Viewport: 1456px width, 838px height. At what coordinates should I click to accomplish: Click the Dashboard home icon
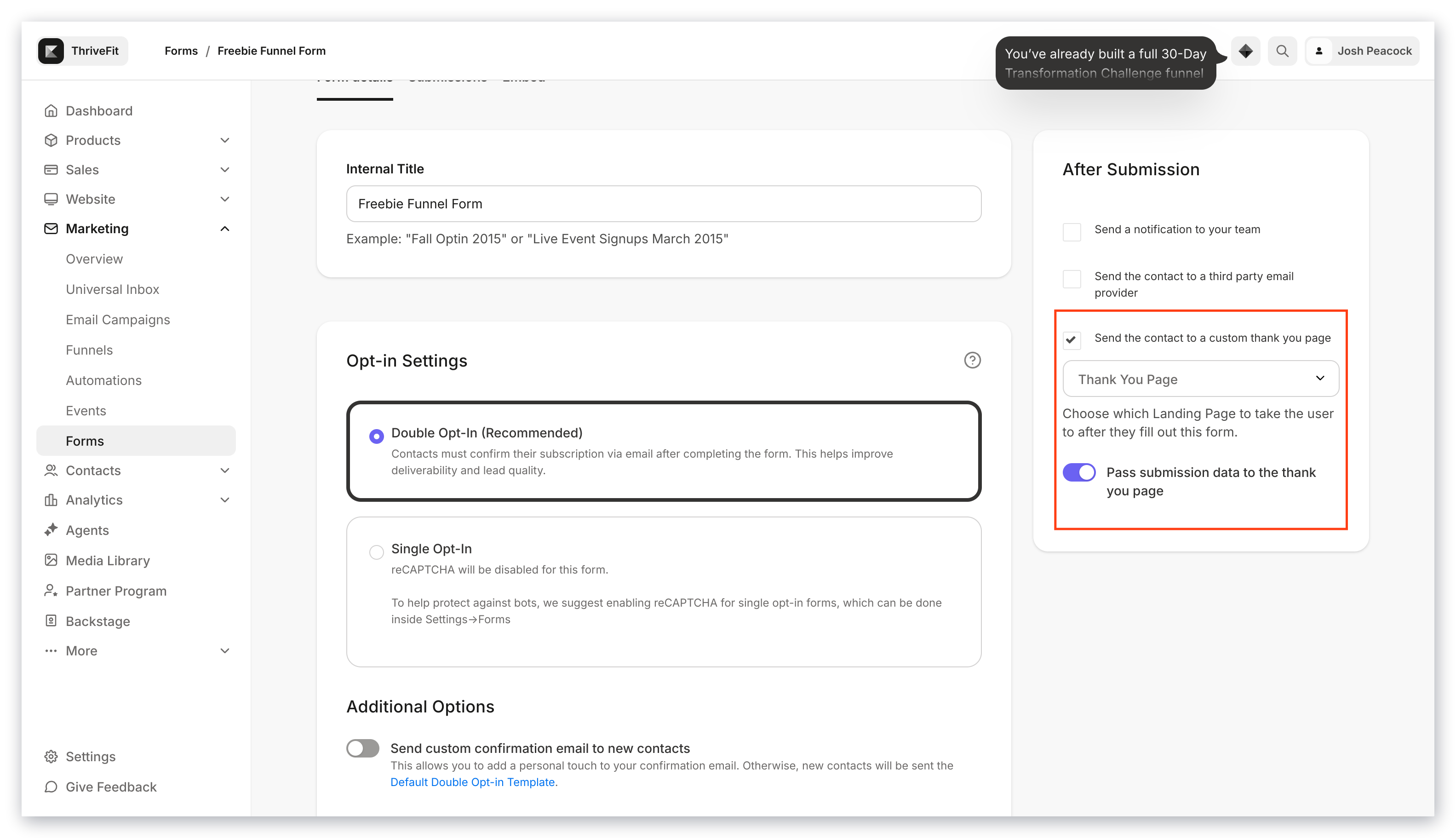[51, 110]
